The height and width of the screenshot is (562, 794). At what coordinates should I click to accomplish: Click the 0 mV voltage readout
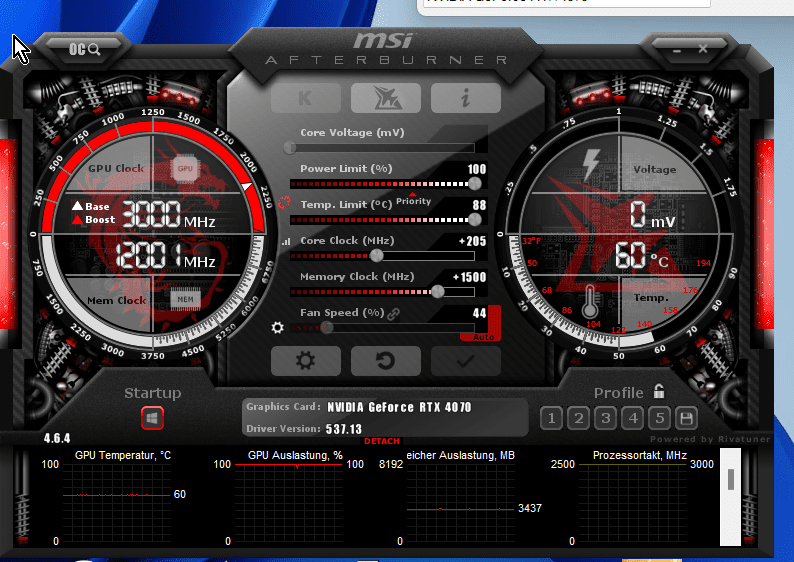point(652,215)
